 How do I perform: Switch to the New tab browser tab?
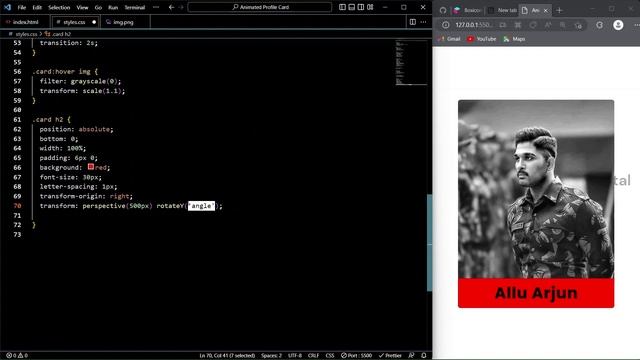tap(503, 10)
